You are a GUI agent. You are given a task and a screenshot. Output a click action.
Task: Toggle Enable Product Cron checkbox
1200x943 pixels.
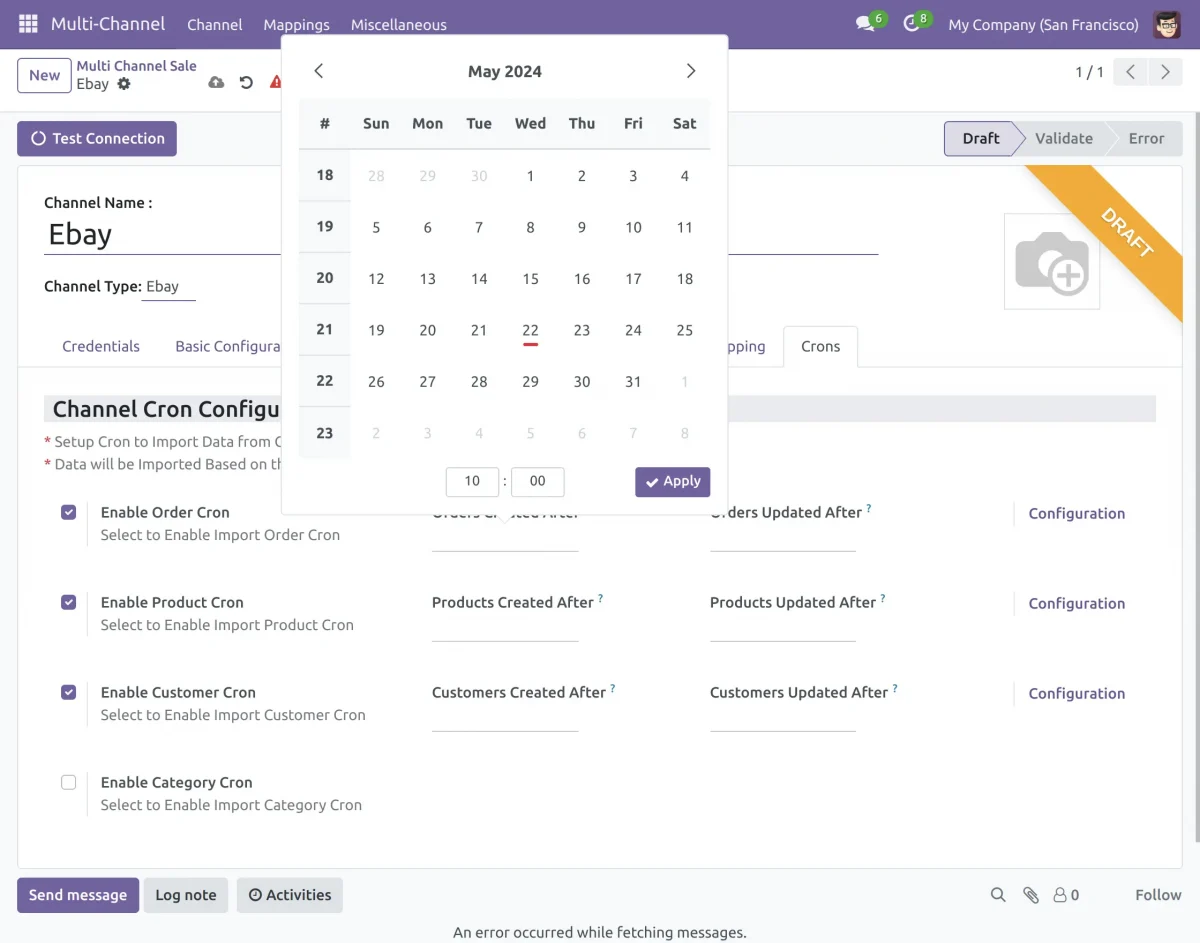coord(69,602)
